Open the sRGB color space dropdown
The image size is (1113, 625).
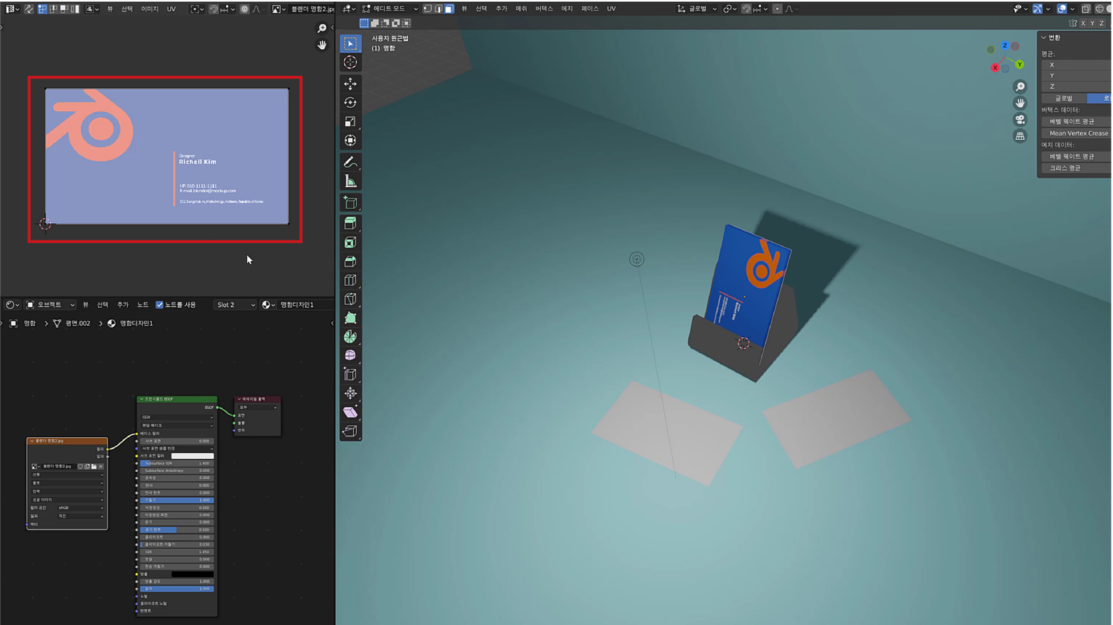(81, 508)
